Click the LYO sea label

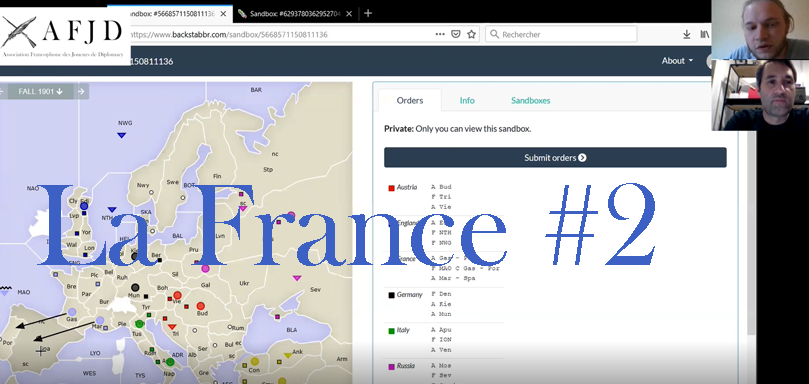95,354
